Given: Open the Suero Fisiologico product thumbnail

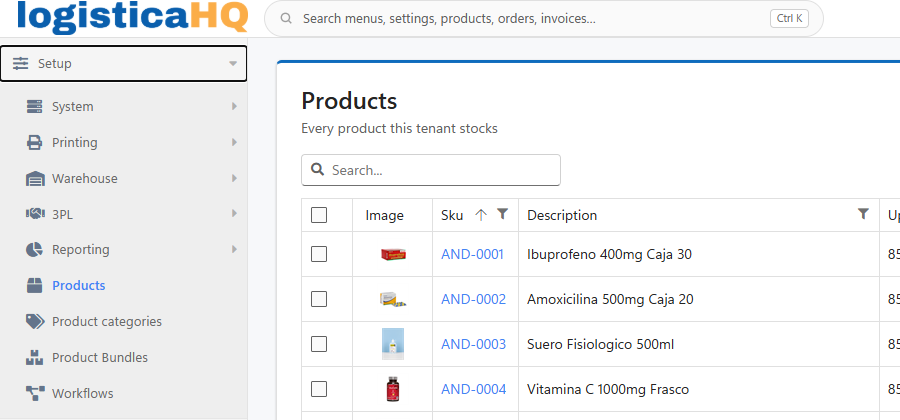Looking at the screenshot, I should click(393, 344).
